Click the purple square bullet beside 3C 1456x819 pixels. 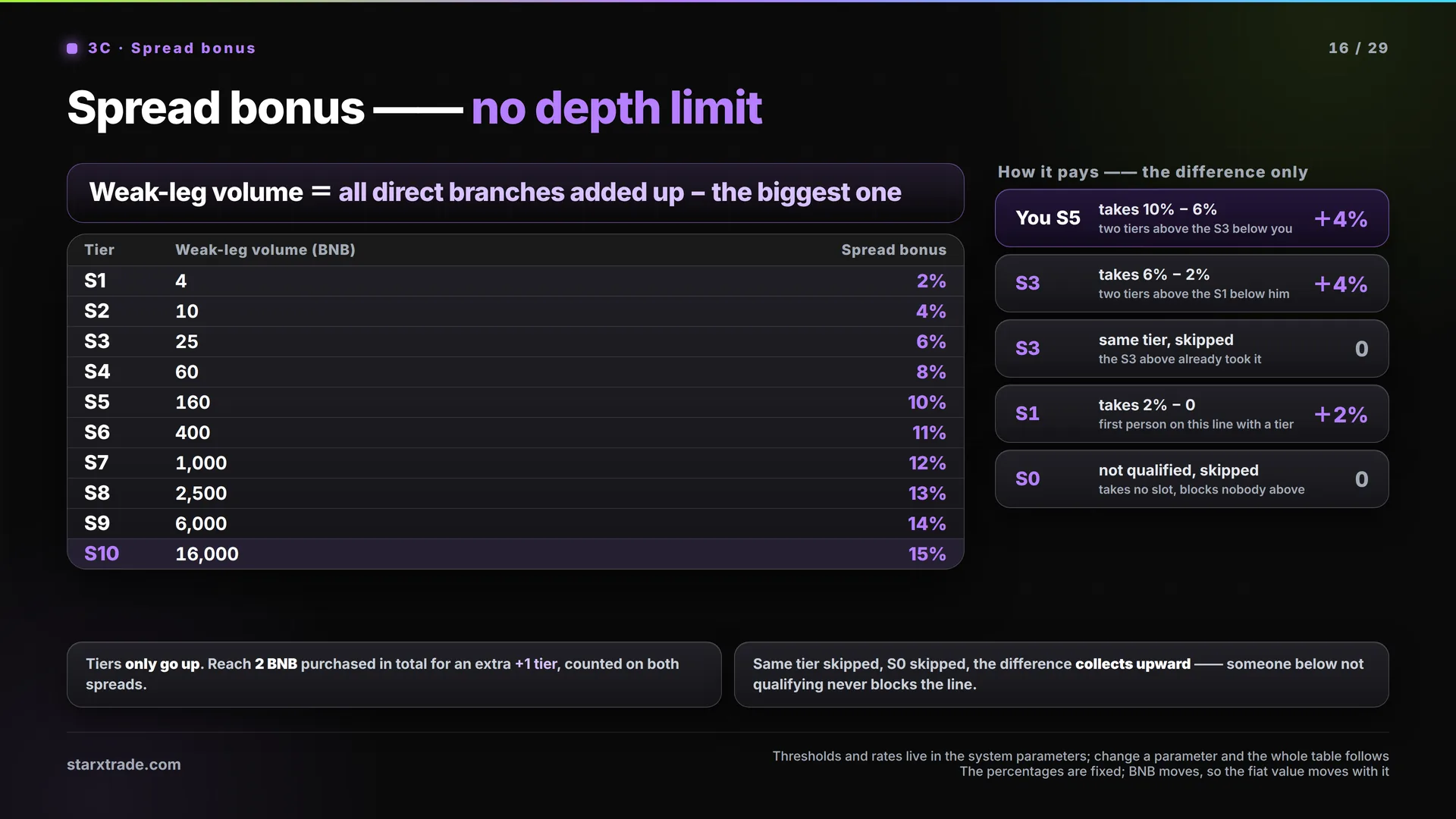pyautogui.click(x=72, y=49)
